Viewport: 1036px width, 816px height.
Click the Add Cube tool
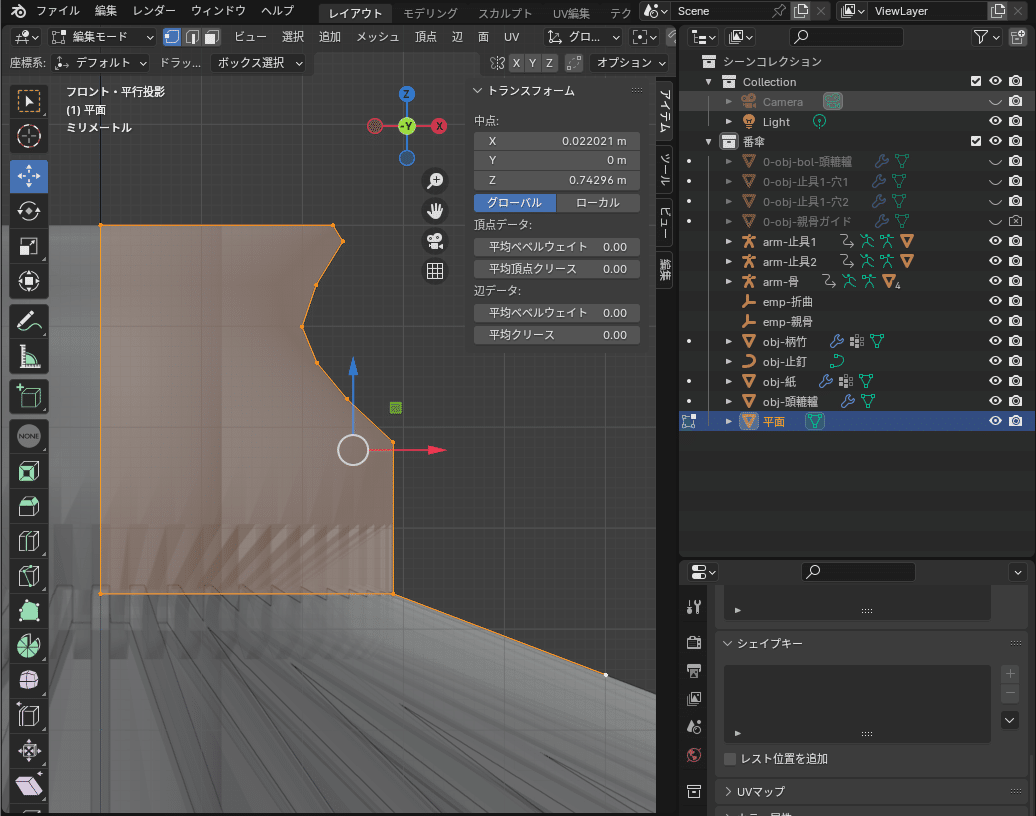point(29,396)
